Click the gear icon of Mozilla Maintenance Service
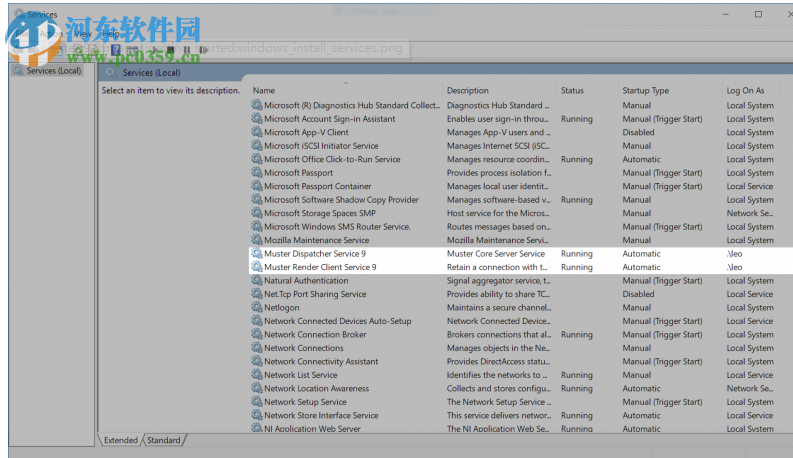The height and width of the screenshot is (458, 793). 256,240
